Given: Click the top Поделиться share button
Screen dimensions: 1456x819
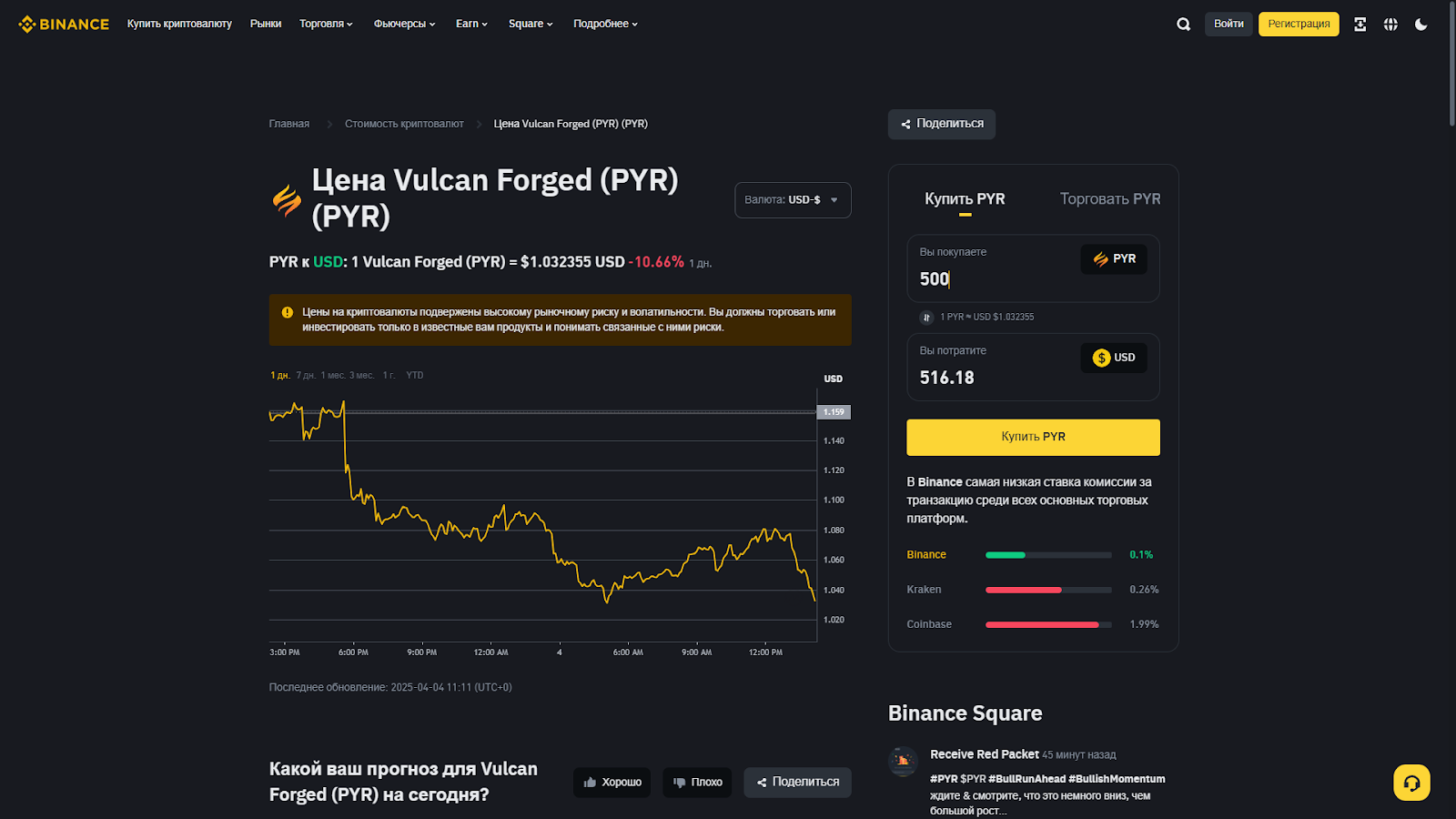Looking at the screenshot, I should [941, 125].
